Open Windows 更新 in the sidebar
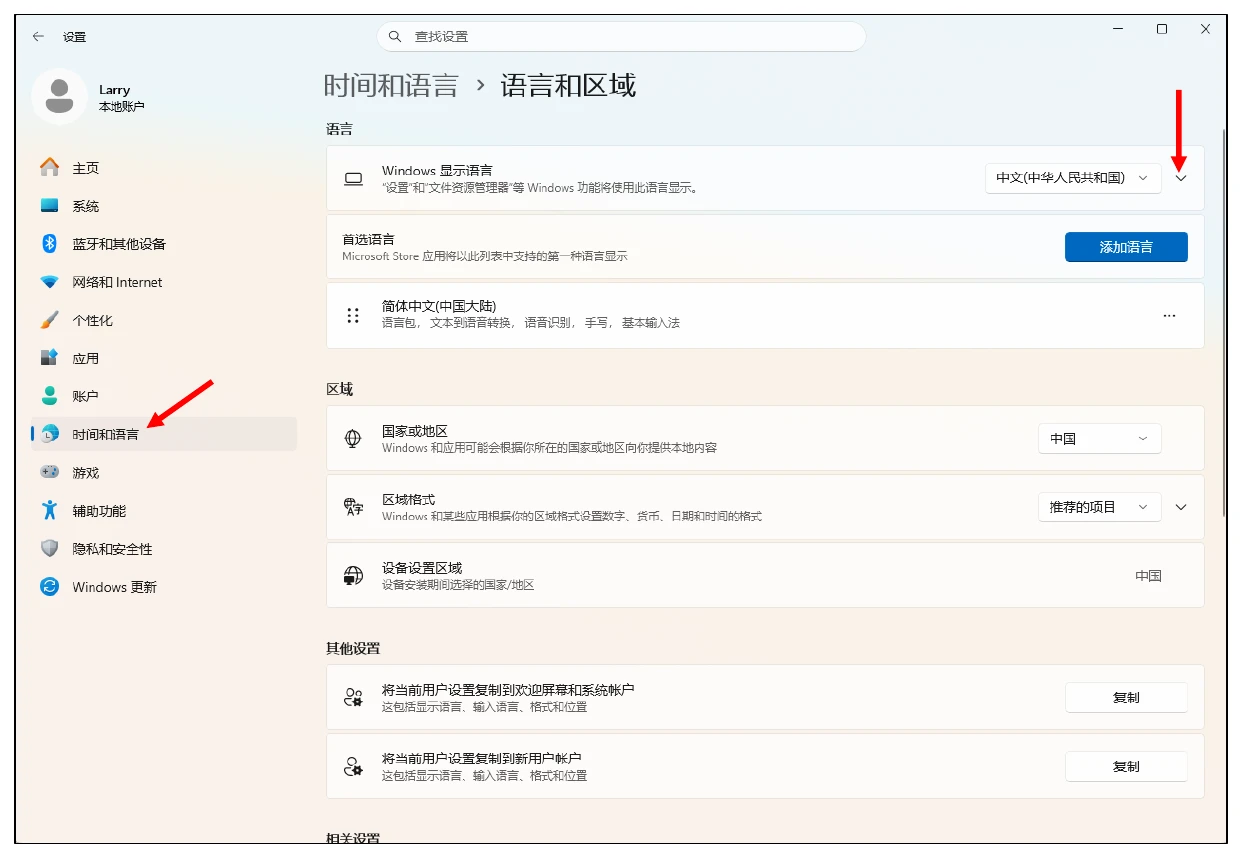 point(164,587)
